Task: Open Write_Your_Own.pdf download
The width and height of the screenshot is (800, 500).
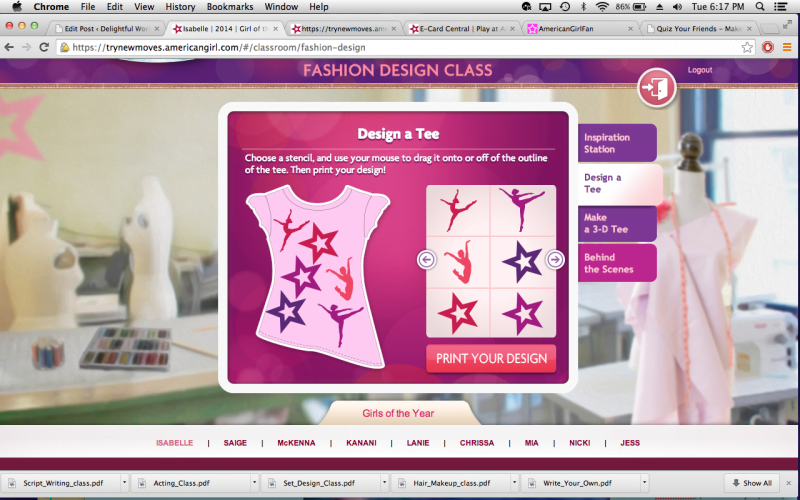Action: pyautogui.click(x=577, y=483)
